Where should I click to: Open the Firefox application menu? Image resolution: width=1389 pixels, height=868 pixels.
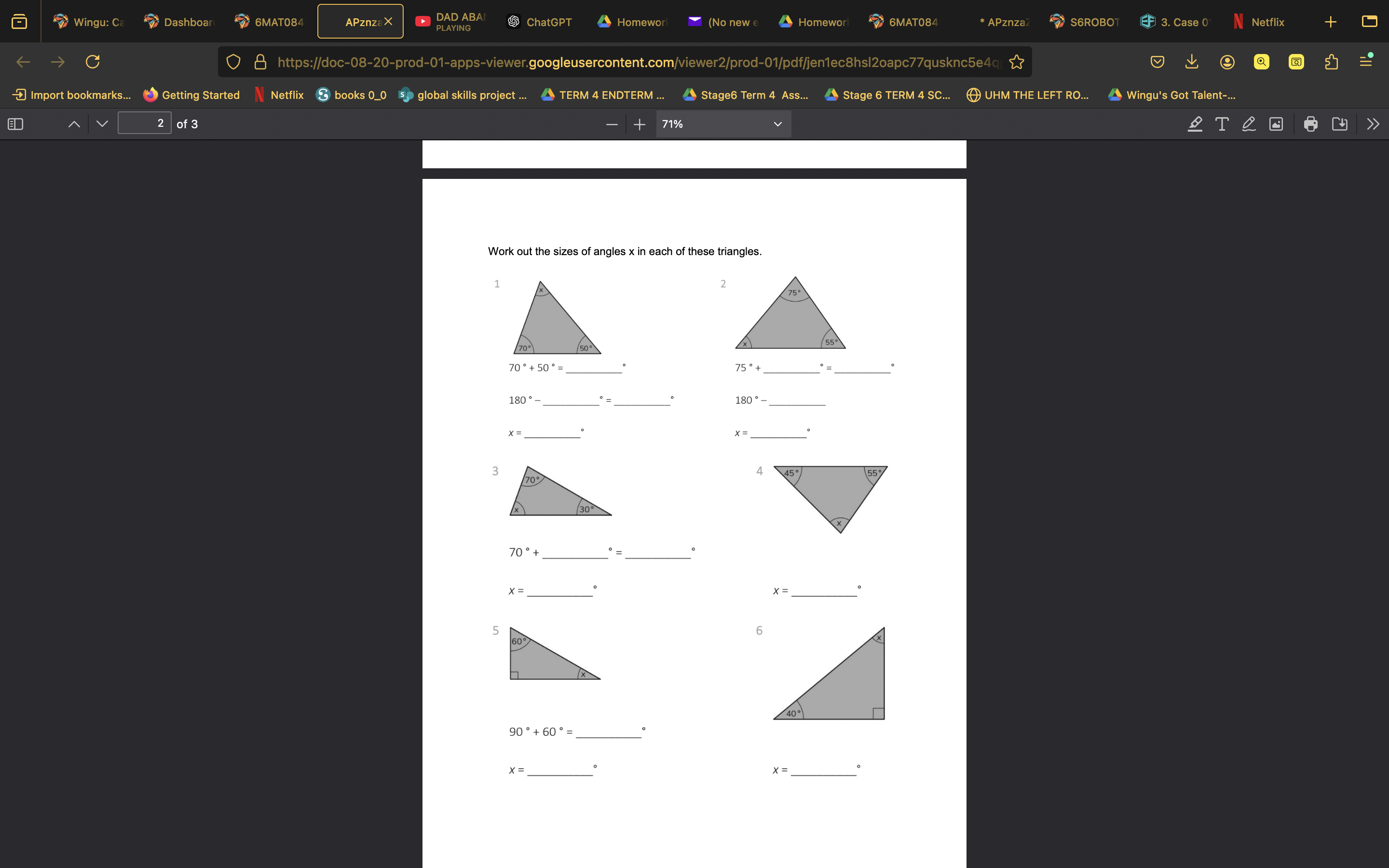click(1366, 61)
